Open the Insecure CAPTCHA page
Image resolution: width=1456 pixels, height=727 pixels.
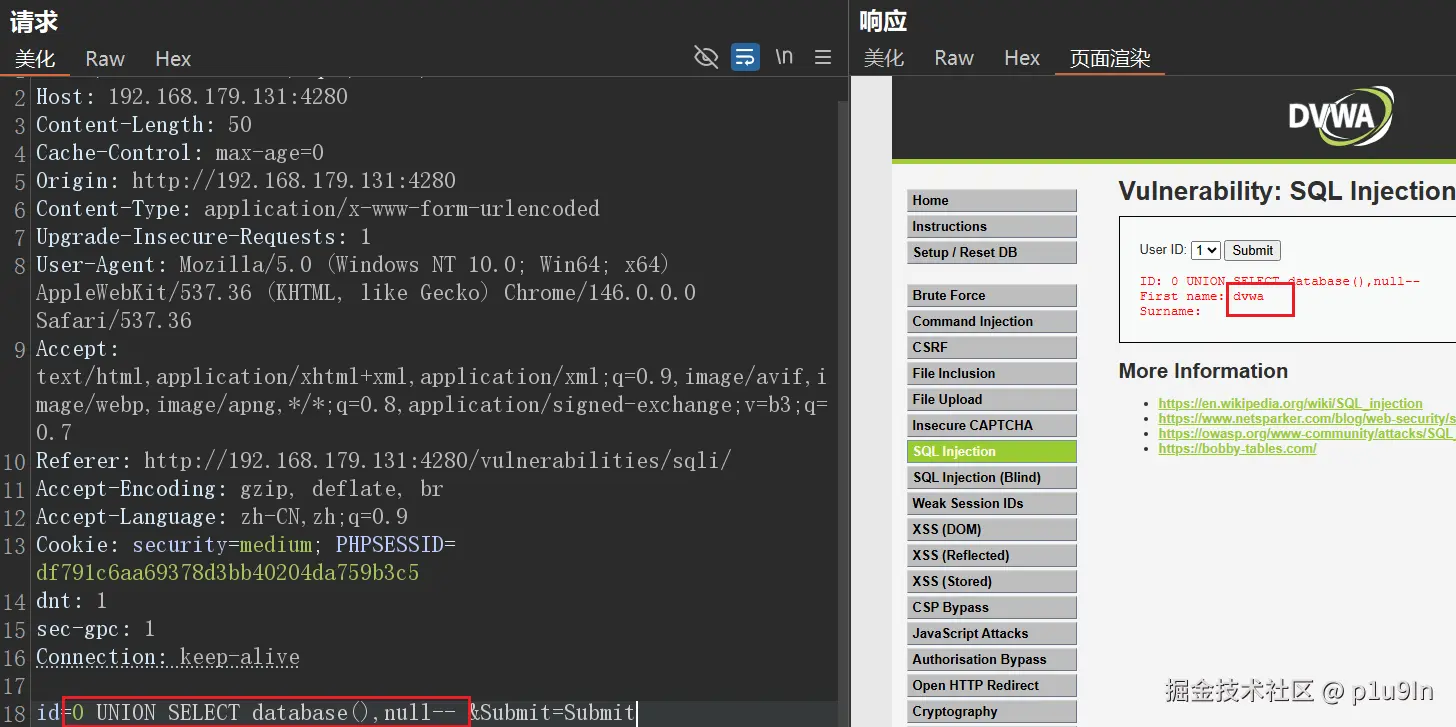tap(992, 425)
